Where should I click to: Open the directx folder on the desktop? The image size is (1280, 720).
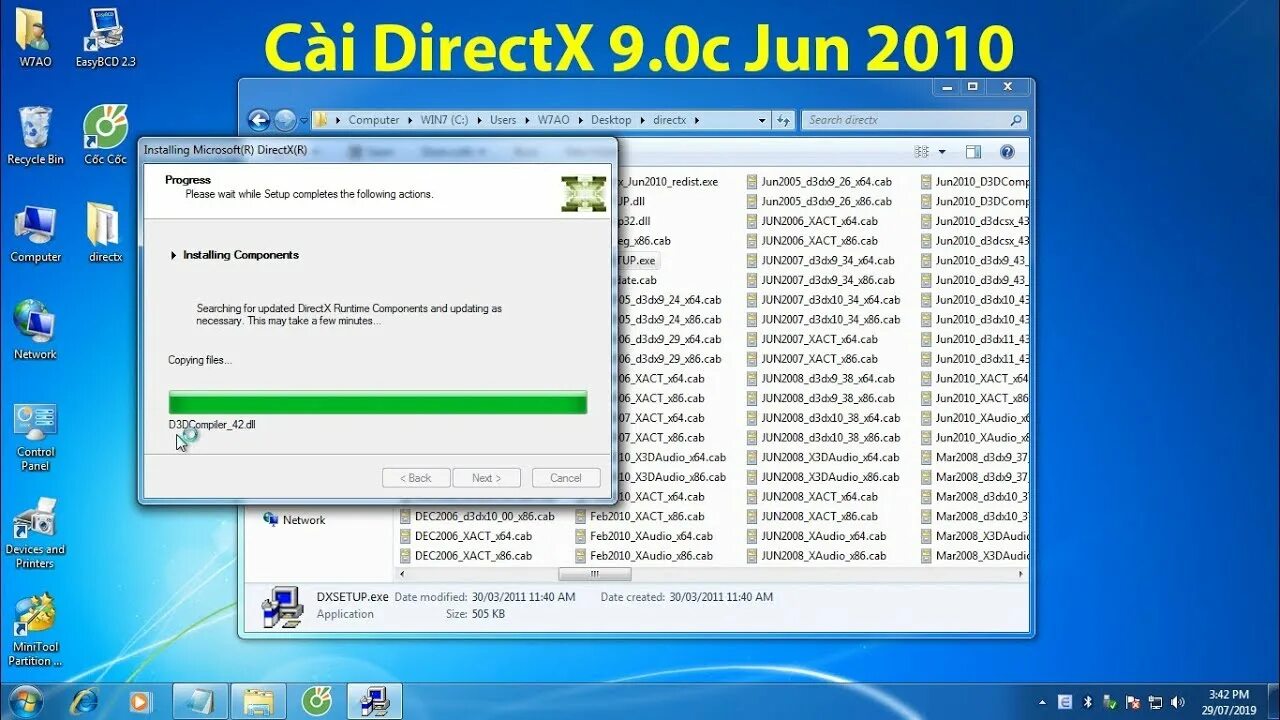click(105, 234)
